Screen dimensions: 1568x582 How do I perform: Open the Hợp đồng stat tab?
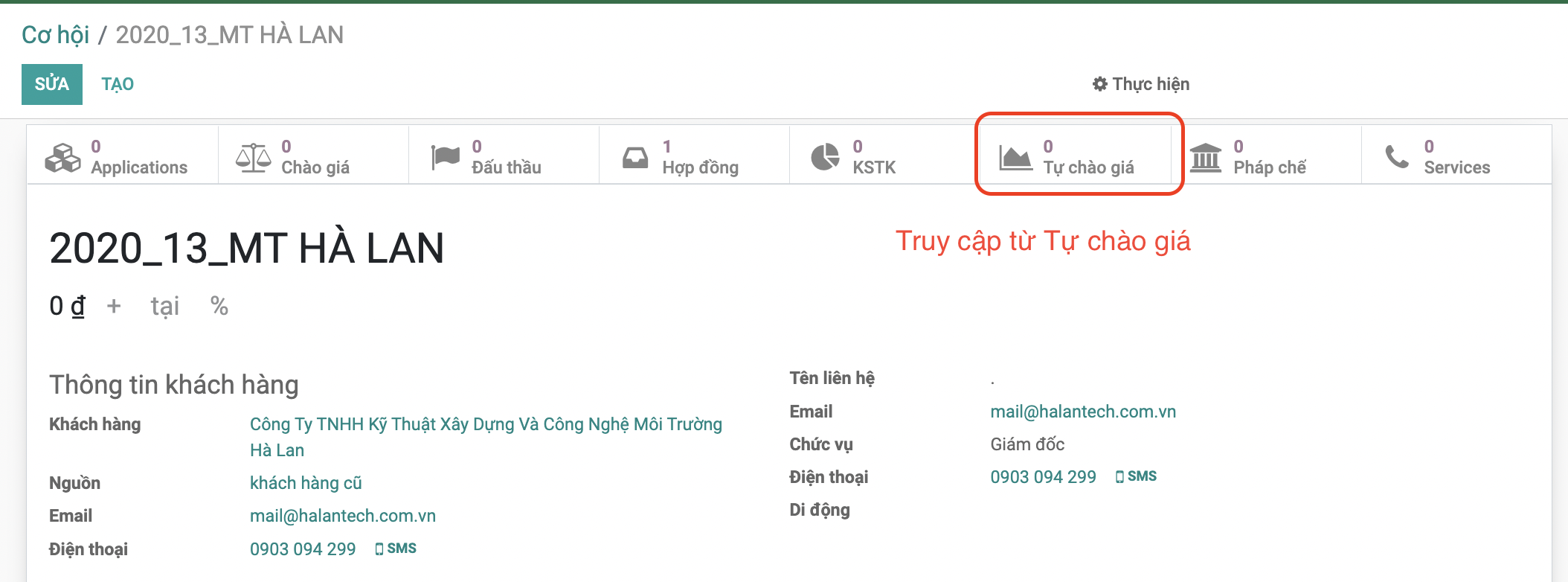click(699, 157)
